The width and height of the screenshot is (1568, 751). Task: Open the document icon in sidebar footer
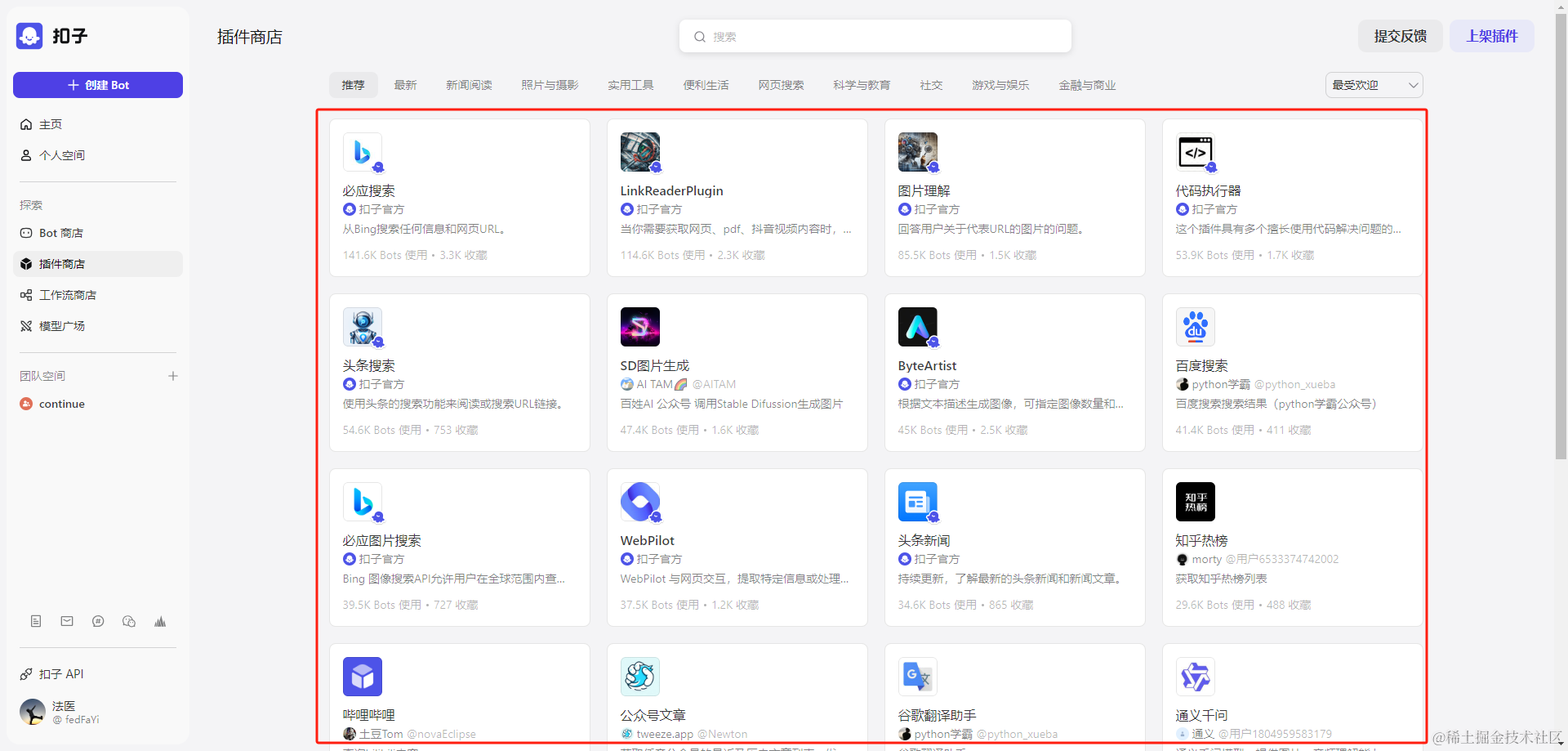point(36,622)
